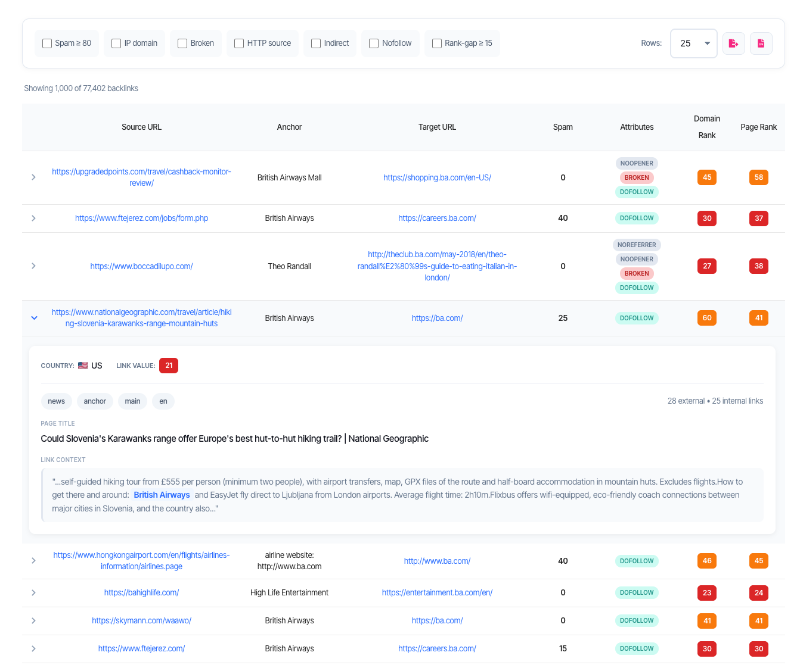800x668 pixels.
Task: Click the 'British Airways Mall' anchor text
Action: (289, 178)
